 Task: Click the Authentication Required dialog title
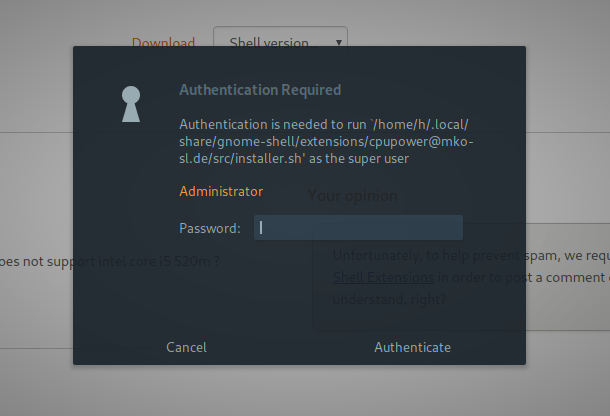[x=260, y=90]
